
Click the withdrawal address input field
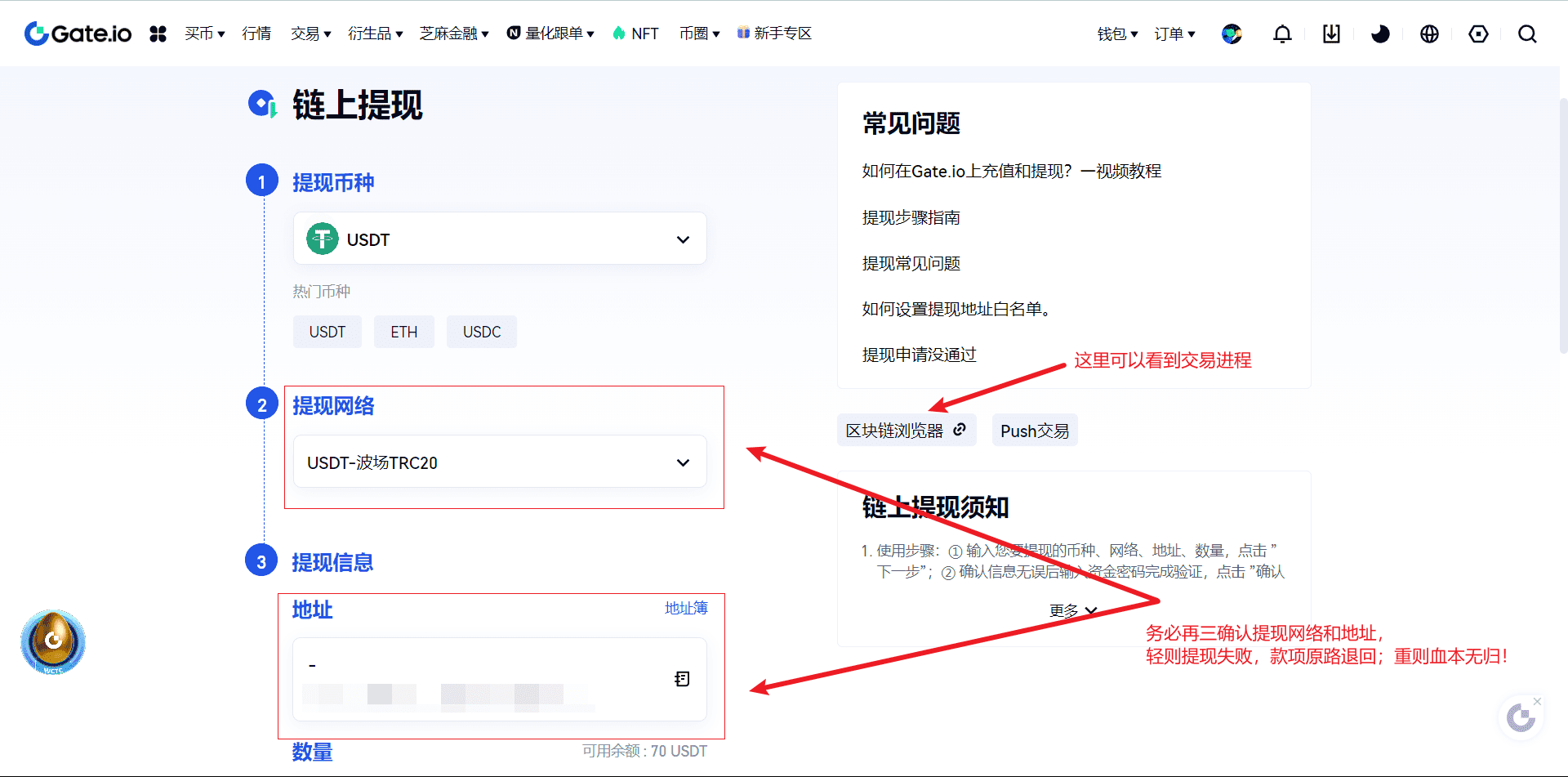pos(500,679)
